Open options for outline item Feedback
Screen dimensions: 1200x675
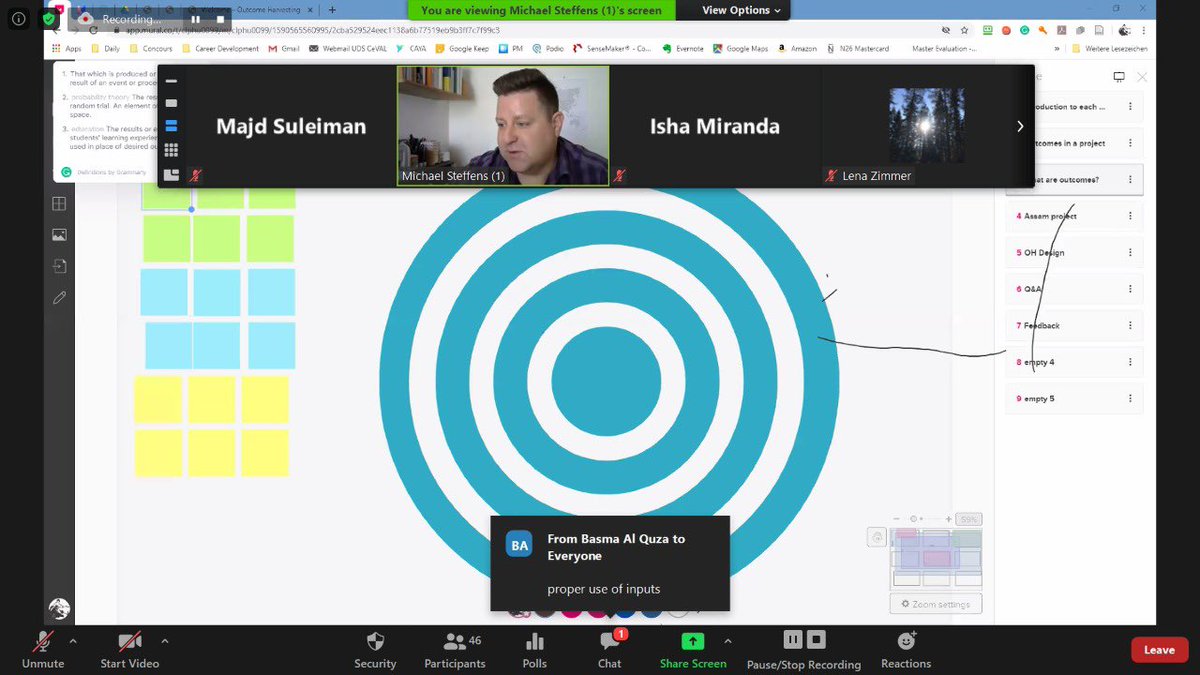(1130, 325)
